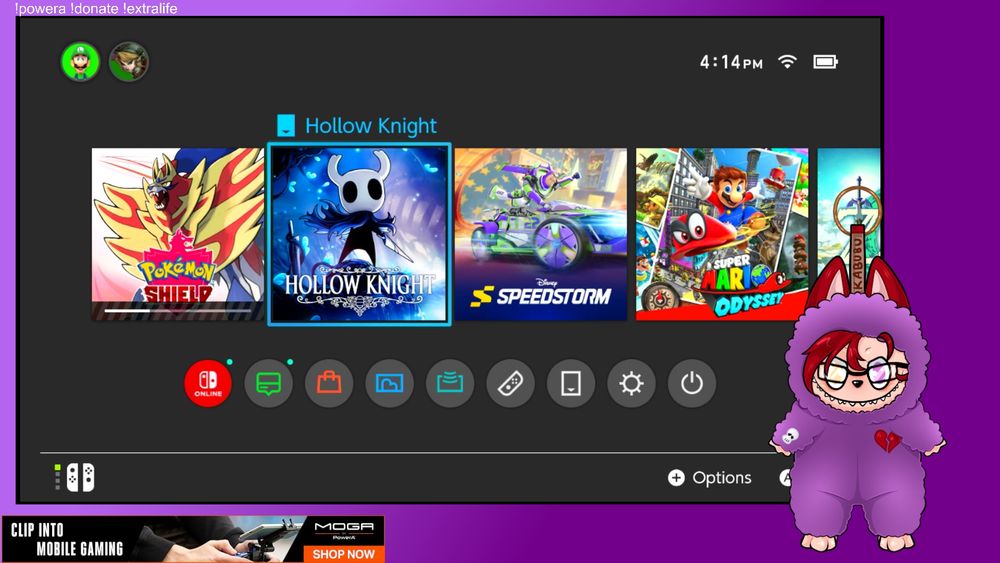Click SHOP NOW on MOGA ad
The height and width of the screenshot is (563, 1000).
tap(344, 554)
